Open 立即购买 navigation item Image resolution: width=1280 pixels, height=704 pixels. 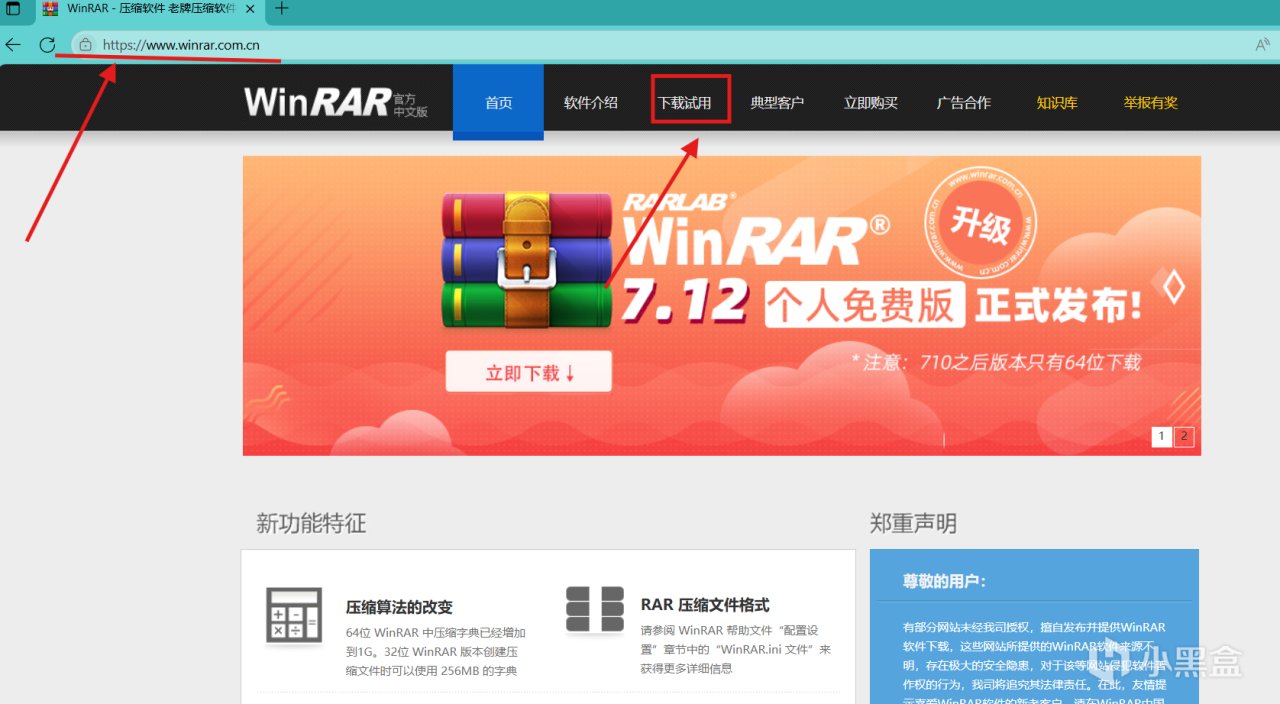click(x=871, y=103)
